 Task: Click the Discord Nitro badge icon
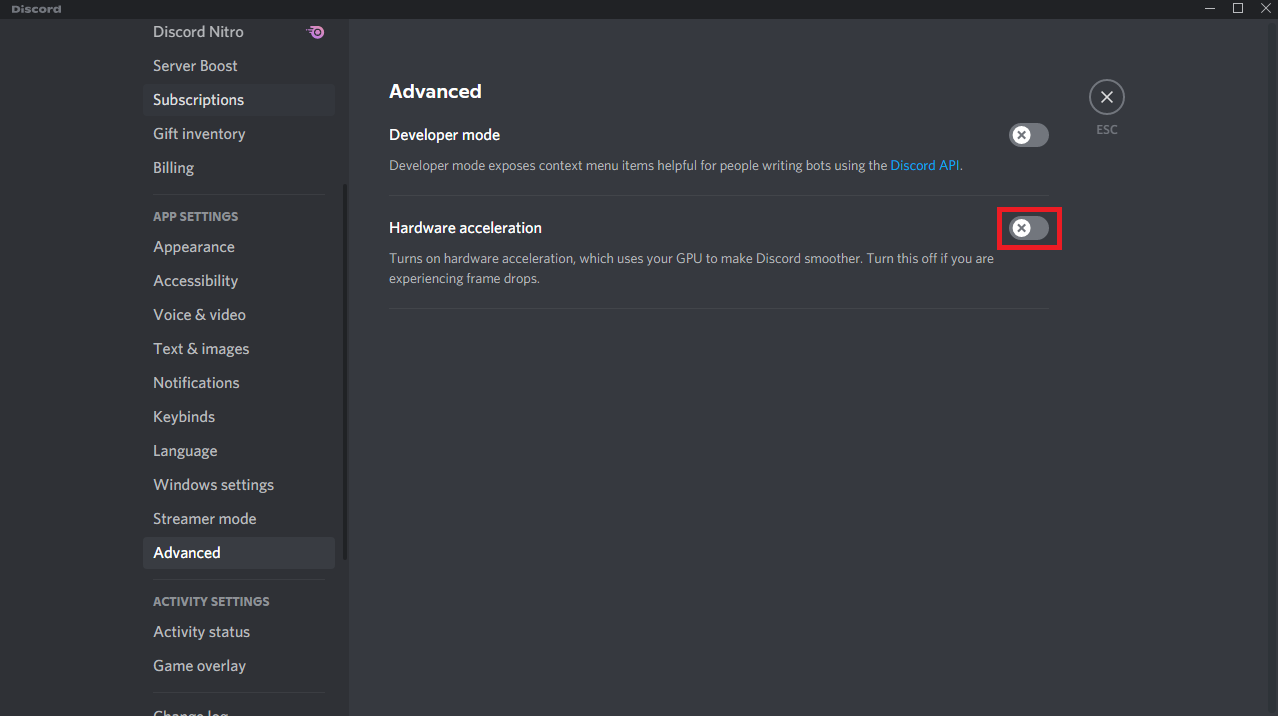(x=315, y=32)
